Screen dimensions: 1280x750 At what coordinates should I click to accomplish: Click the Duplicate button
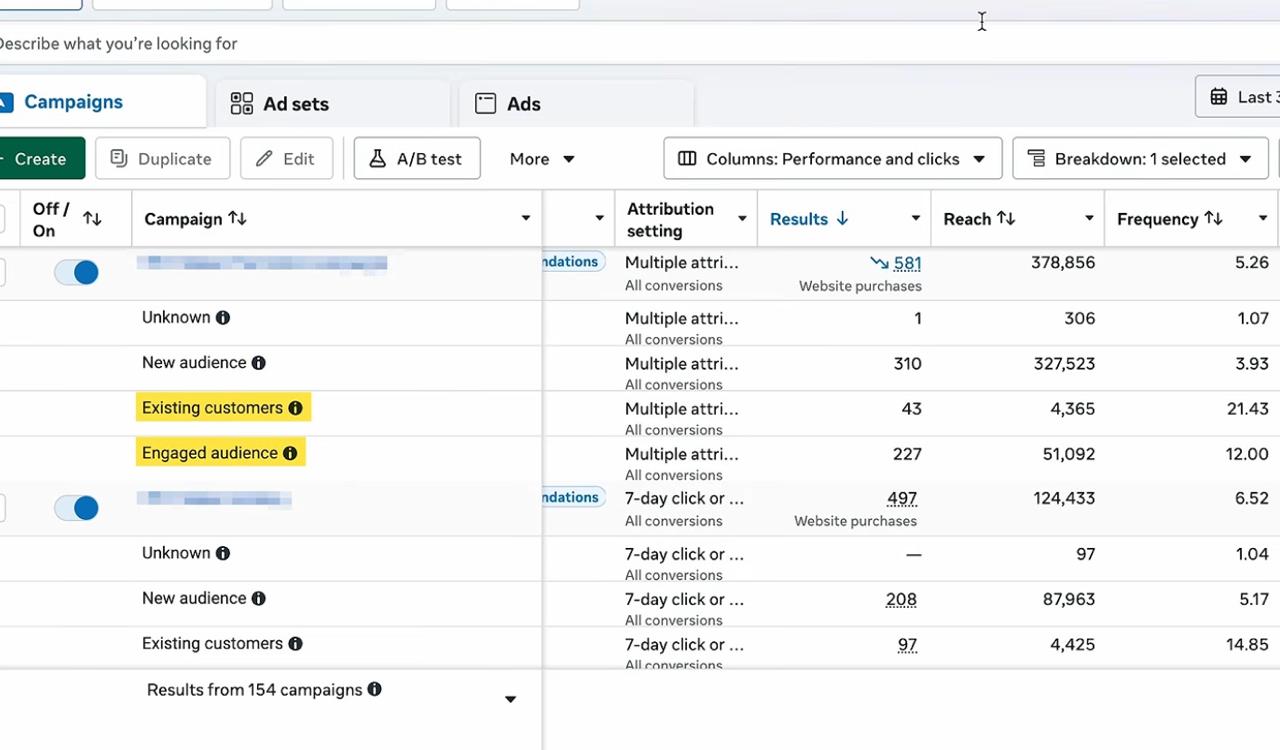pos(162,159)
